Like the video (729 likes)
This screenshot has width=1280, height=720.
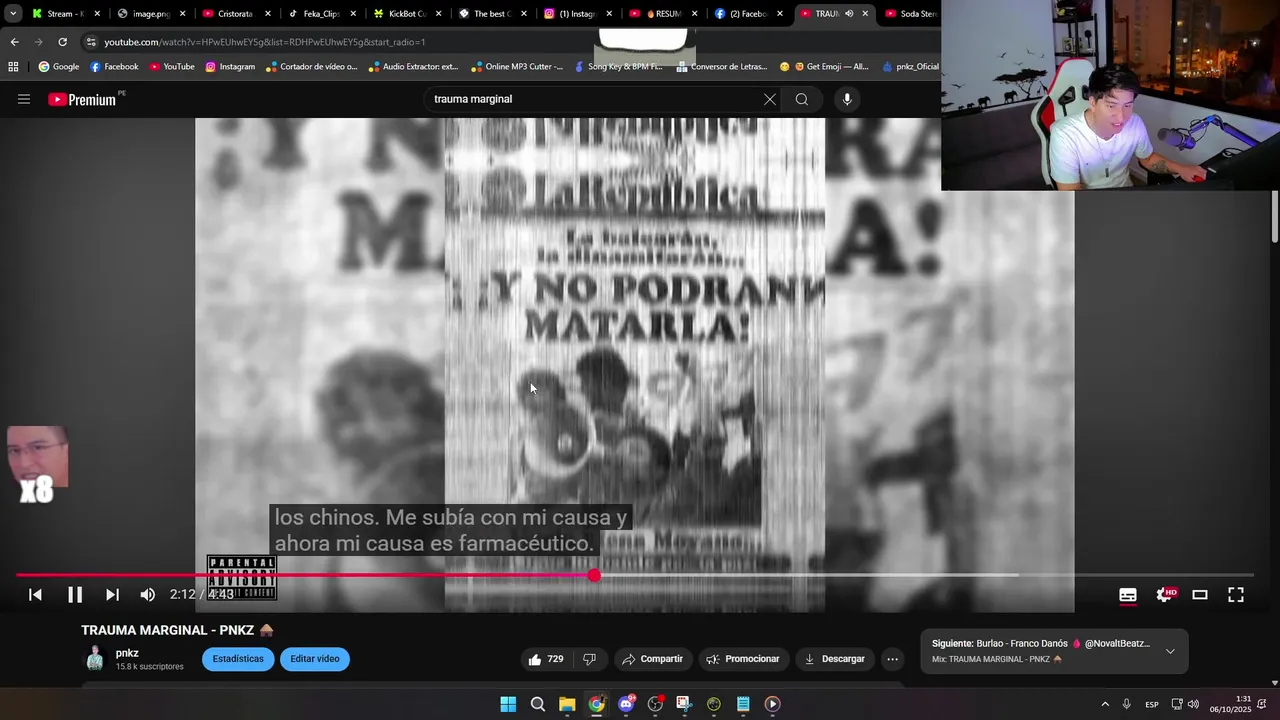click(x=546, y=659)
